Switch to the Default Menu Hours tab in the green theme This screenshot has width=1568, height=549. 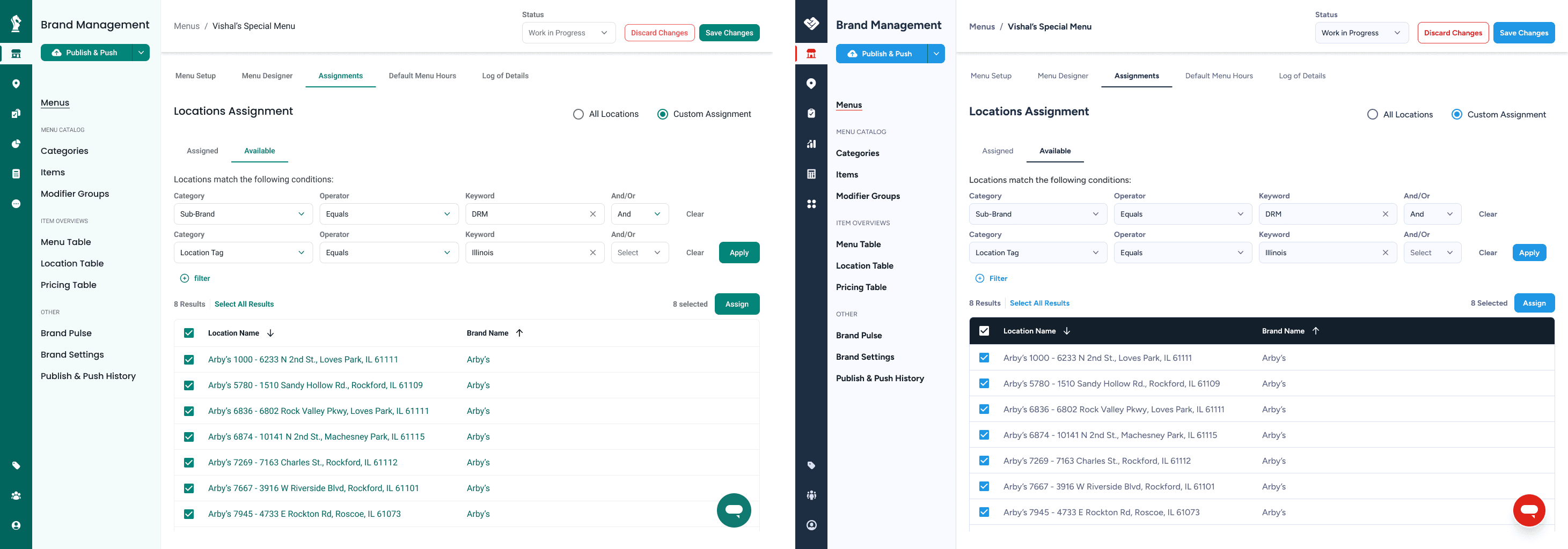pyautogui.click(x=422, y=76)
